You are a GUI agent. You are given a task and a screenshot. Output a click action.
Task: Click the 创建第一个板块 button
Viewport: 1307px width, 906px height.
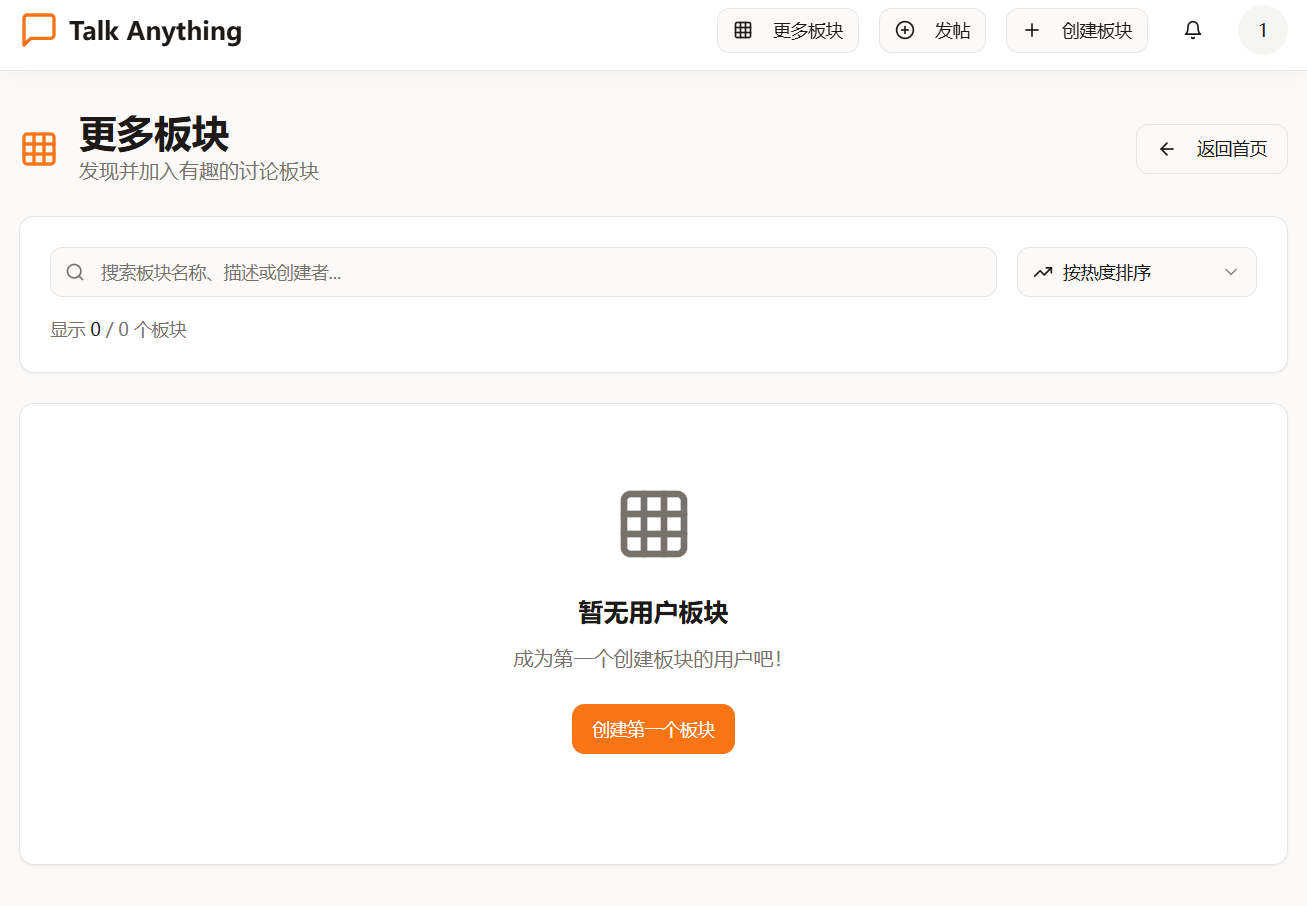coord(653,728)
